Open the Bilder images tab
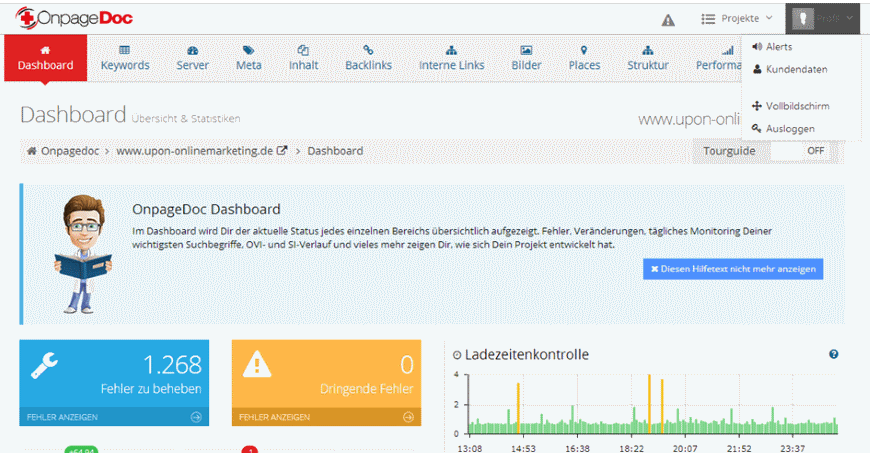Image resolution: width=870 pixels, height=453 pixels. [x=526, y=58]
